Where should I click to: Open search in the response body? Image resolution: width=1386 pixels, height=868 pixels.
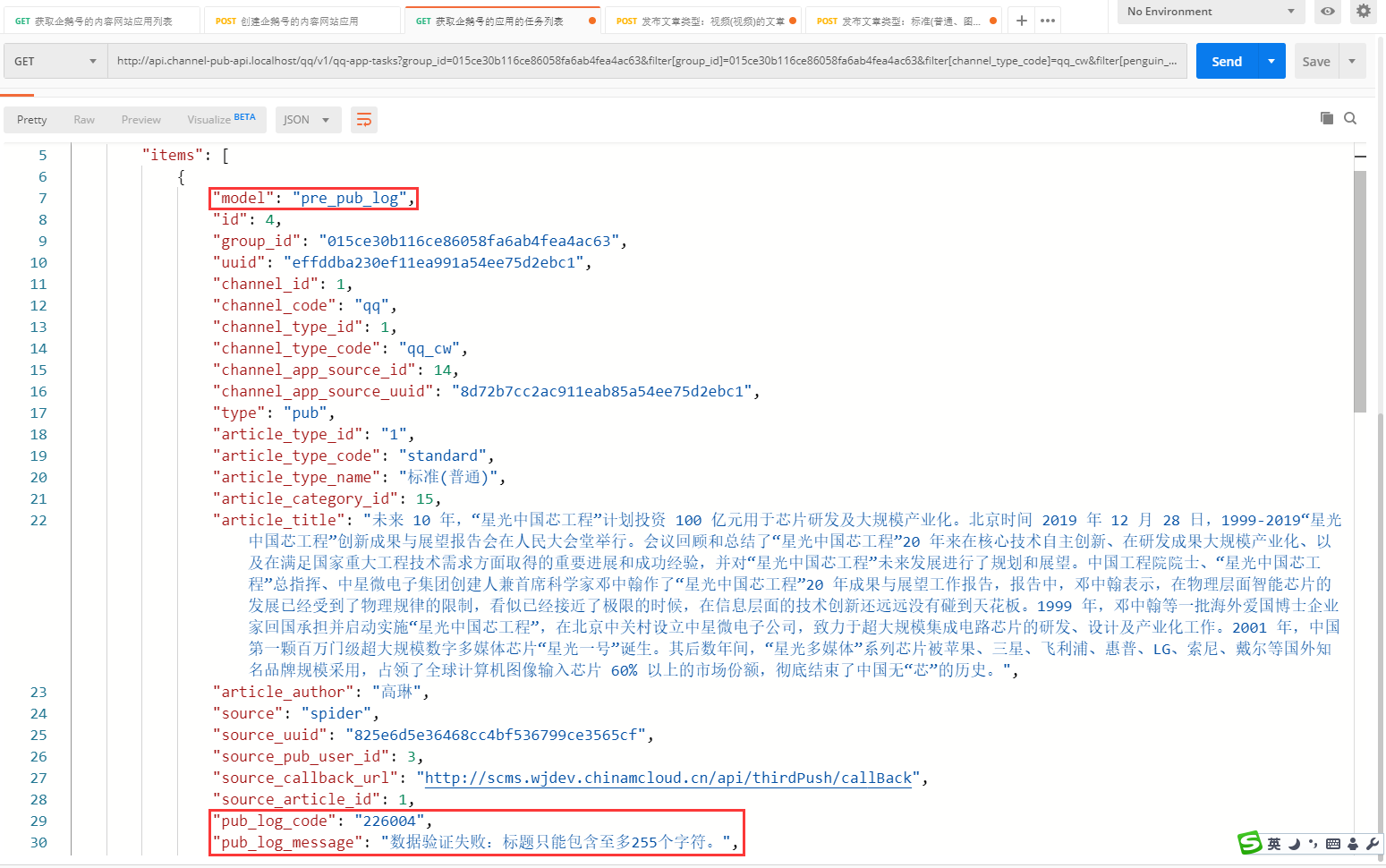[1350, 118]
